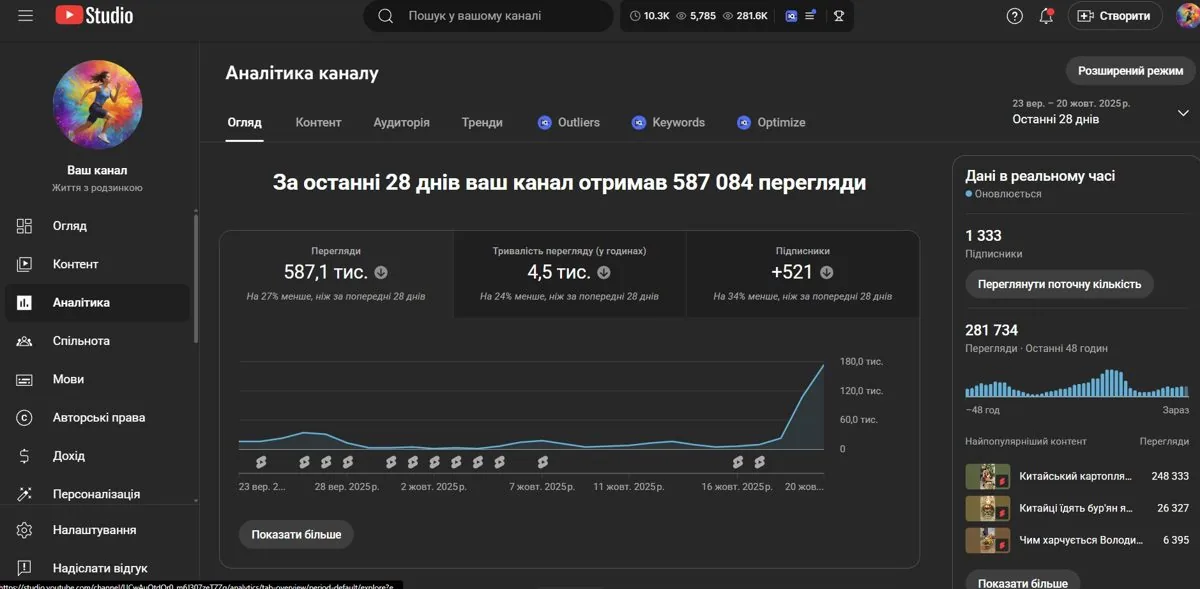Switch to the Аудиторія tab

coord(401,122)
